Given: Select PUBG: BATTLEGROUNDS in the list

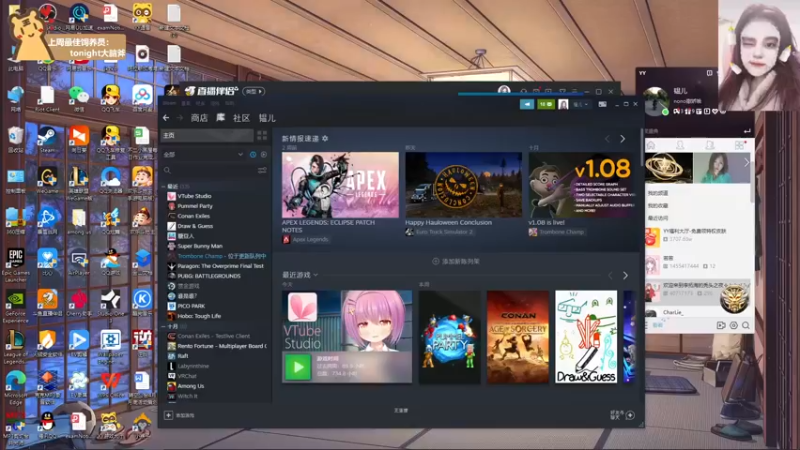Looking at the screenshot, I should point(209,276).
